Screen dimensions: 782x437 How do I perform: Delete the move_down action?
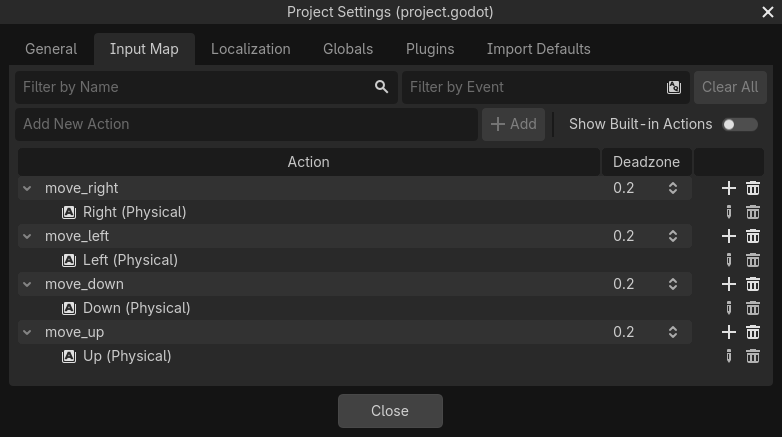753,284
